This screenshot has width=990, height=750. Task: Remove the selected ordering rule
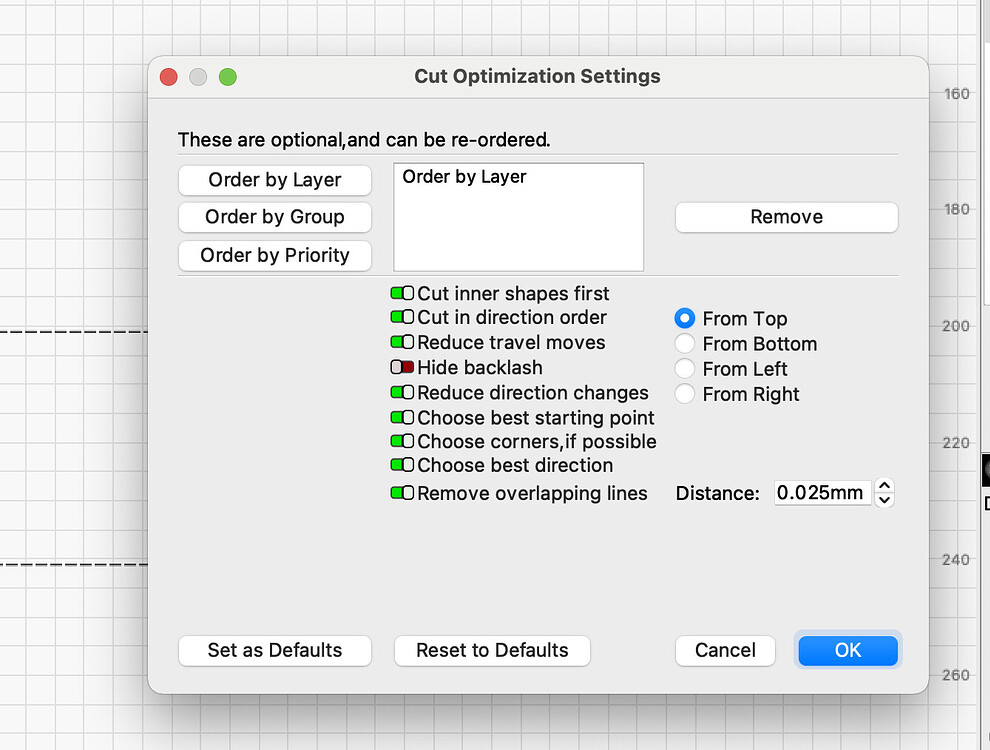[786, 216]
